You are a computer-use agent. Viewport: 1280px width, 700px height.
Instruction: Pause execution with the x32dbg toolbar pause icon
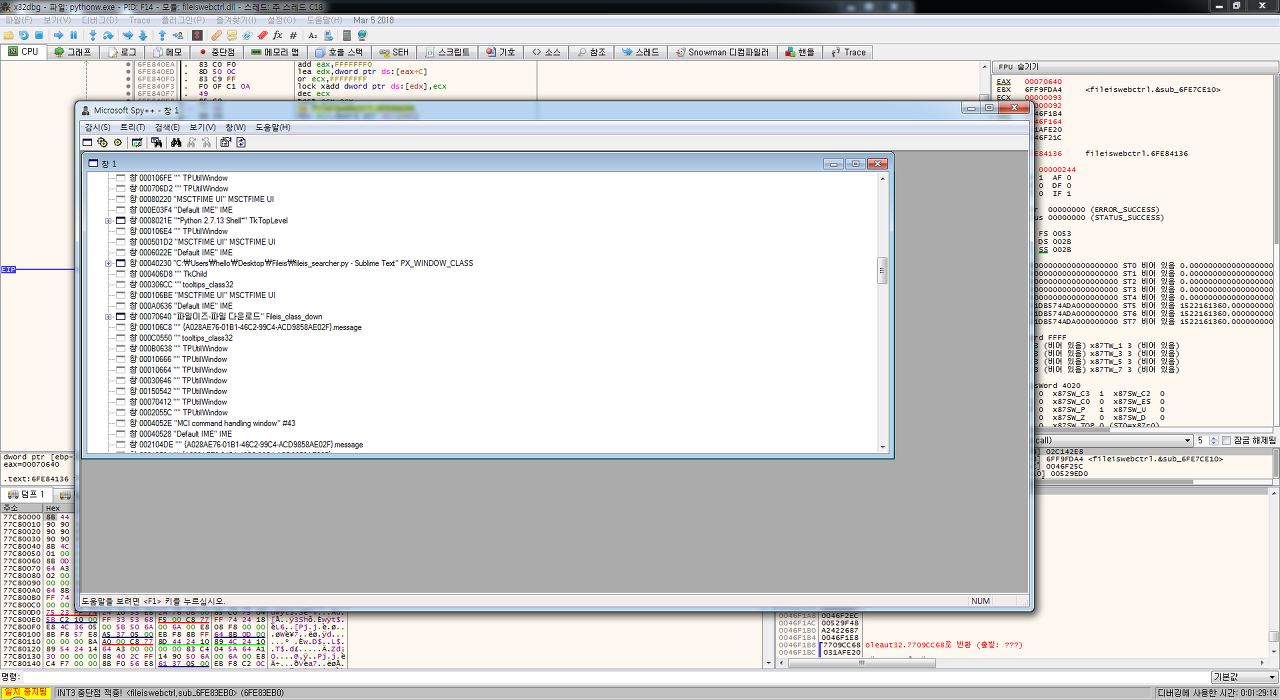(x=73, y=35)
